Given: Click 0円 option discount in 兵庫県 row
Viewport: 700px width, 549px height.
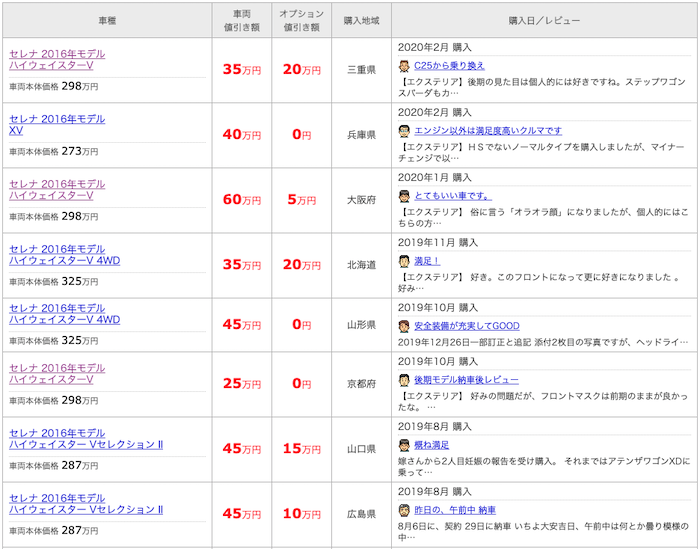Looking at the screenshot, I should (302, 134).
